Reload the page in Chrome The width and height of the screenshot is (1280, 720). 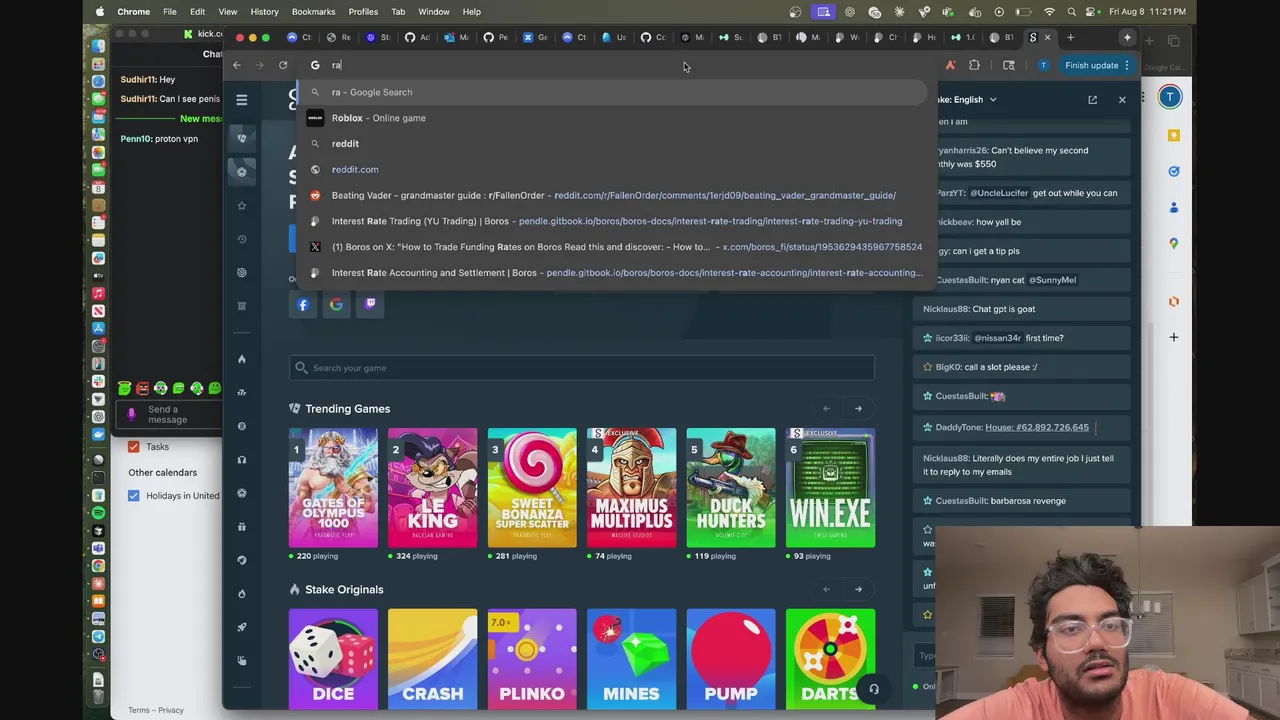(x=283, y=65)
